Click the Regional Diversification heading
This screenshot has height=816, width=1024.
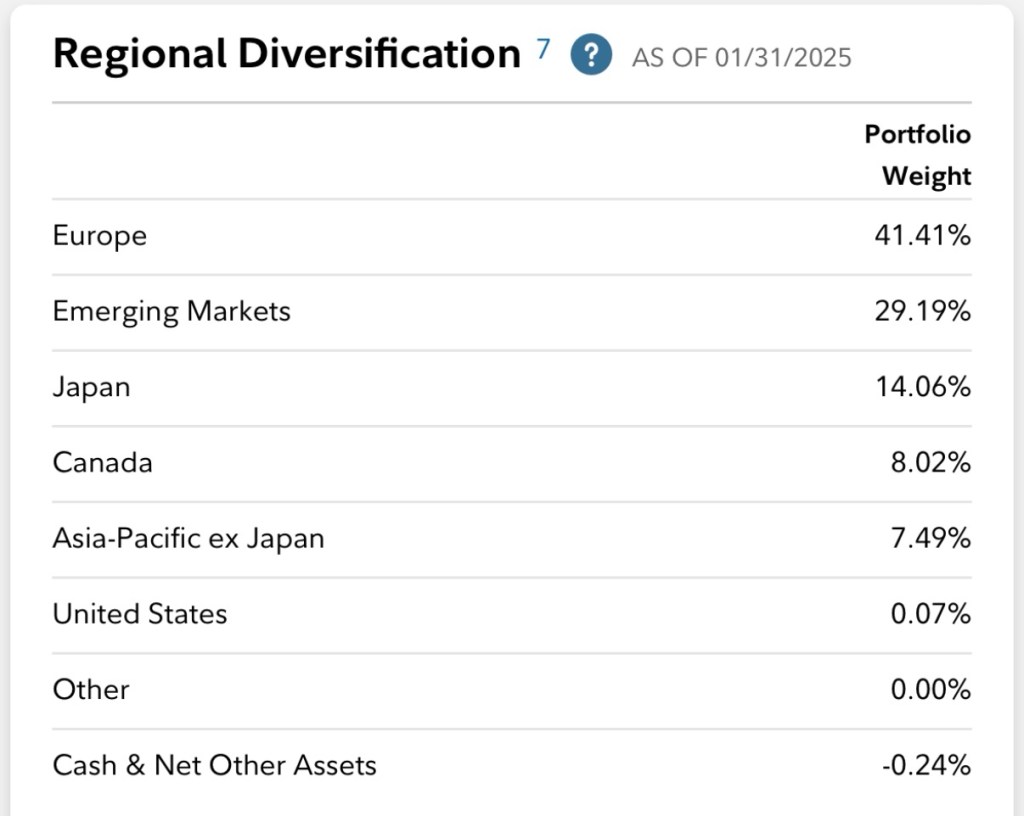pyautogui.click(x=286, y=54)
